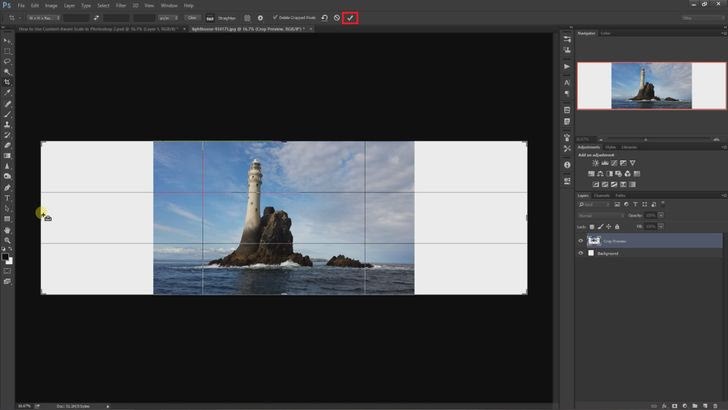This screenshot has width=728, height=410.
Task: Reset the crop box settings
Action: tap(325, 17)
